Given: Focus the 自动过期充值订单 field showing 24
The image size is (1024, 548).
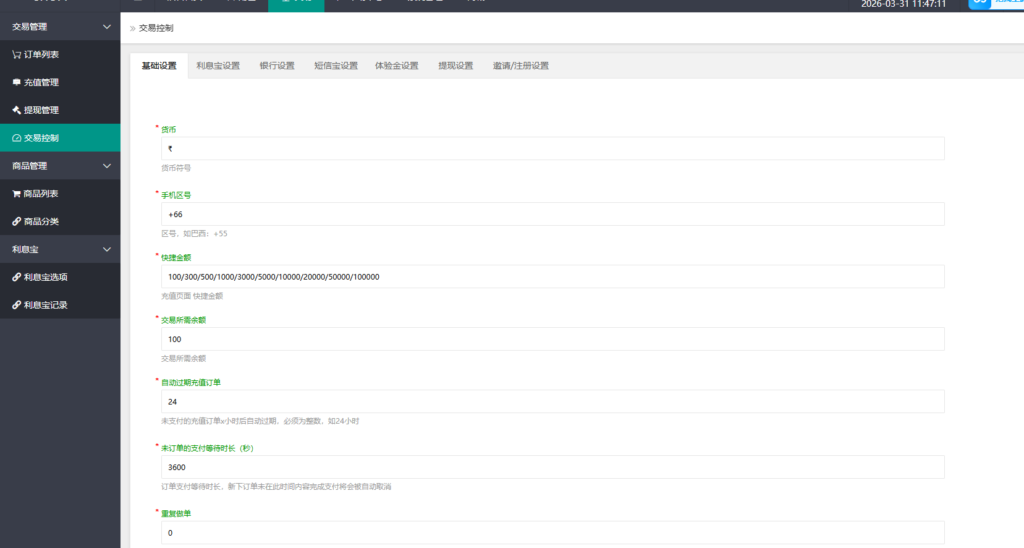Looking at the screenshot, I should pos(552,401).
